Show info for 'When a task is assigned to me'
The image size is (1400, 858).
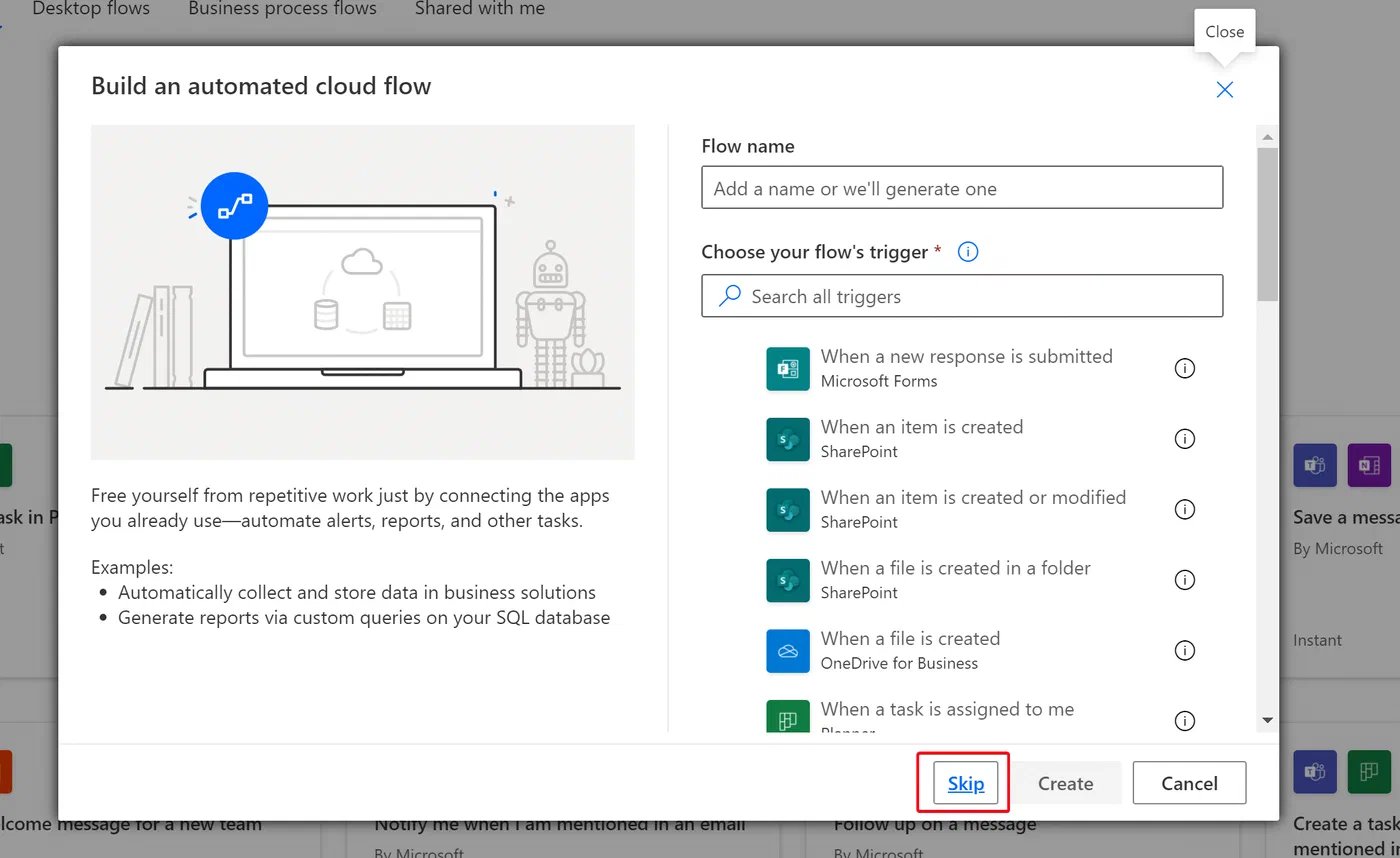click(1185, 721)
